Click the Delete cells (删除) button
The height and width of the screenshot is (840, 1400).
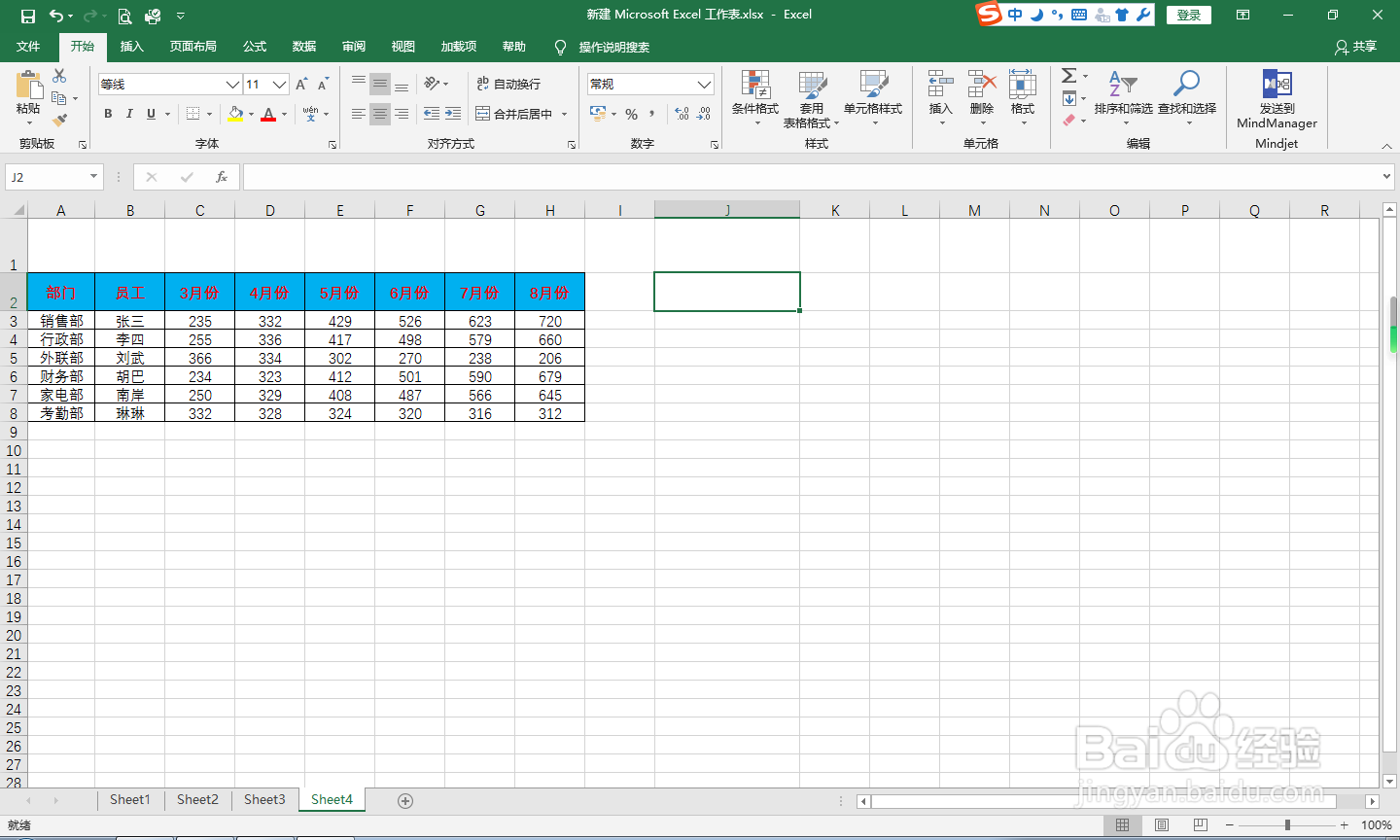point(982,98)
